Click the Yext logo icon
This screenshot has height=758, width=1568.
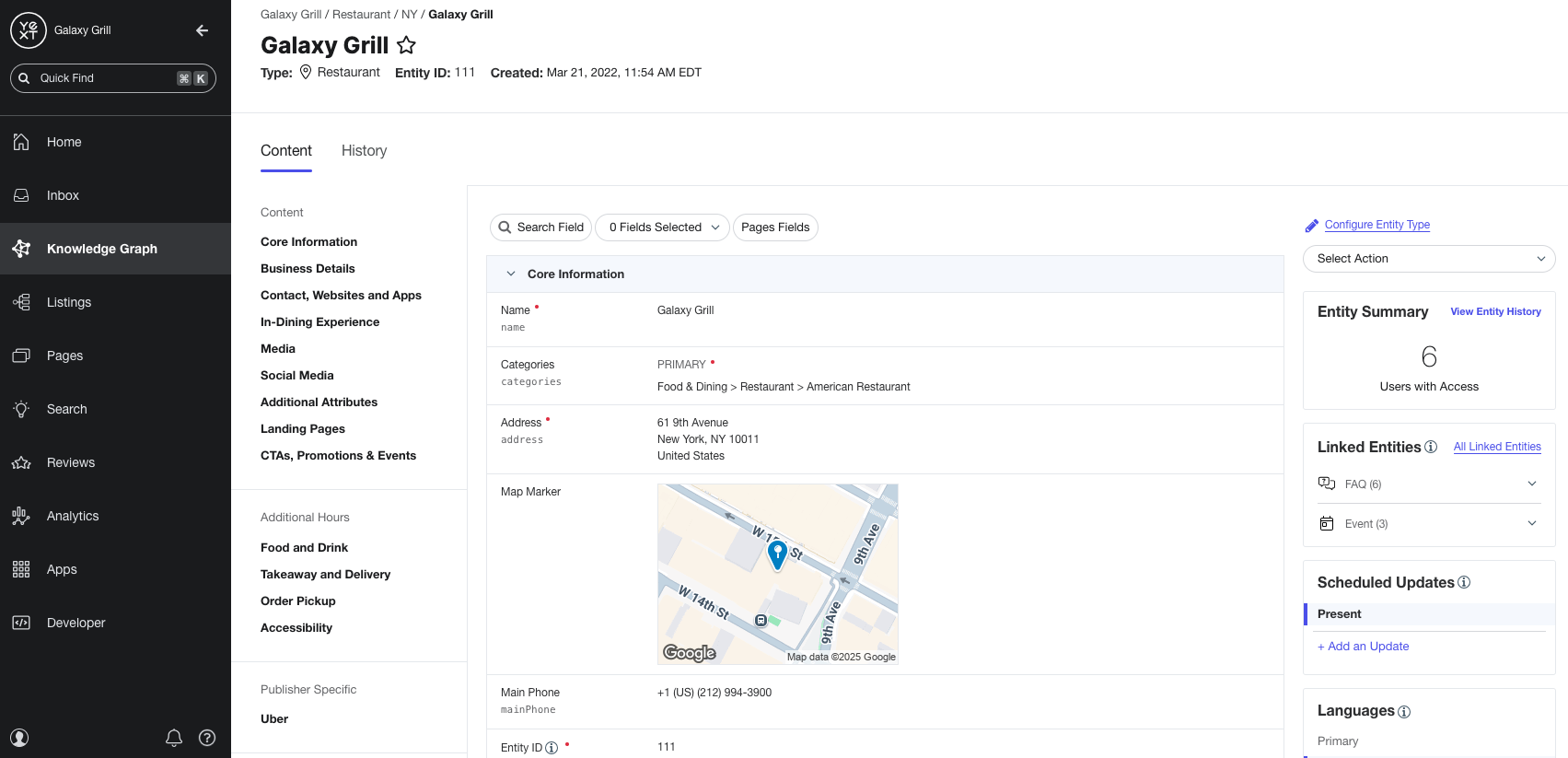(x=29, y=30)
